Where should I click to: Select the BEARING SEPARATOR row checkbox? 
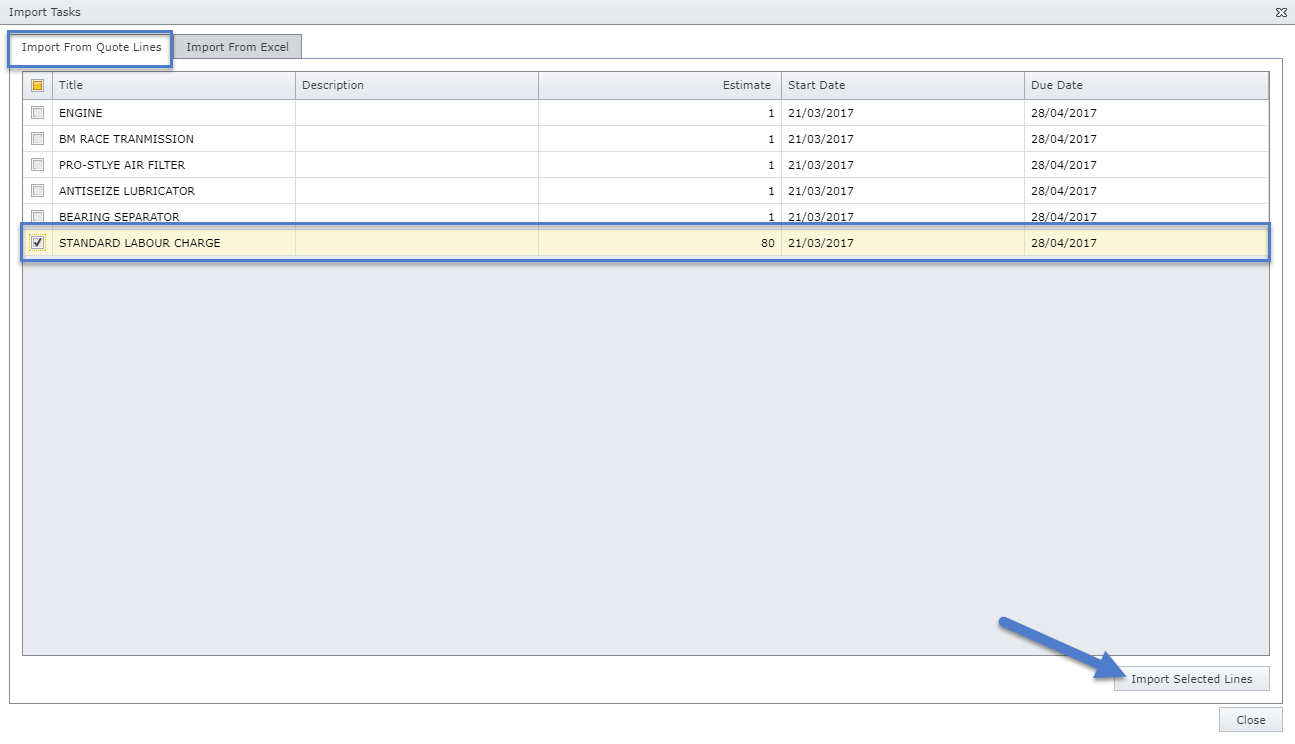[38, 216]
